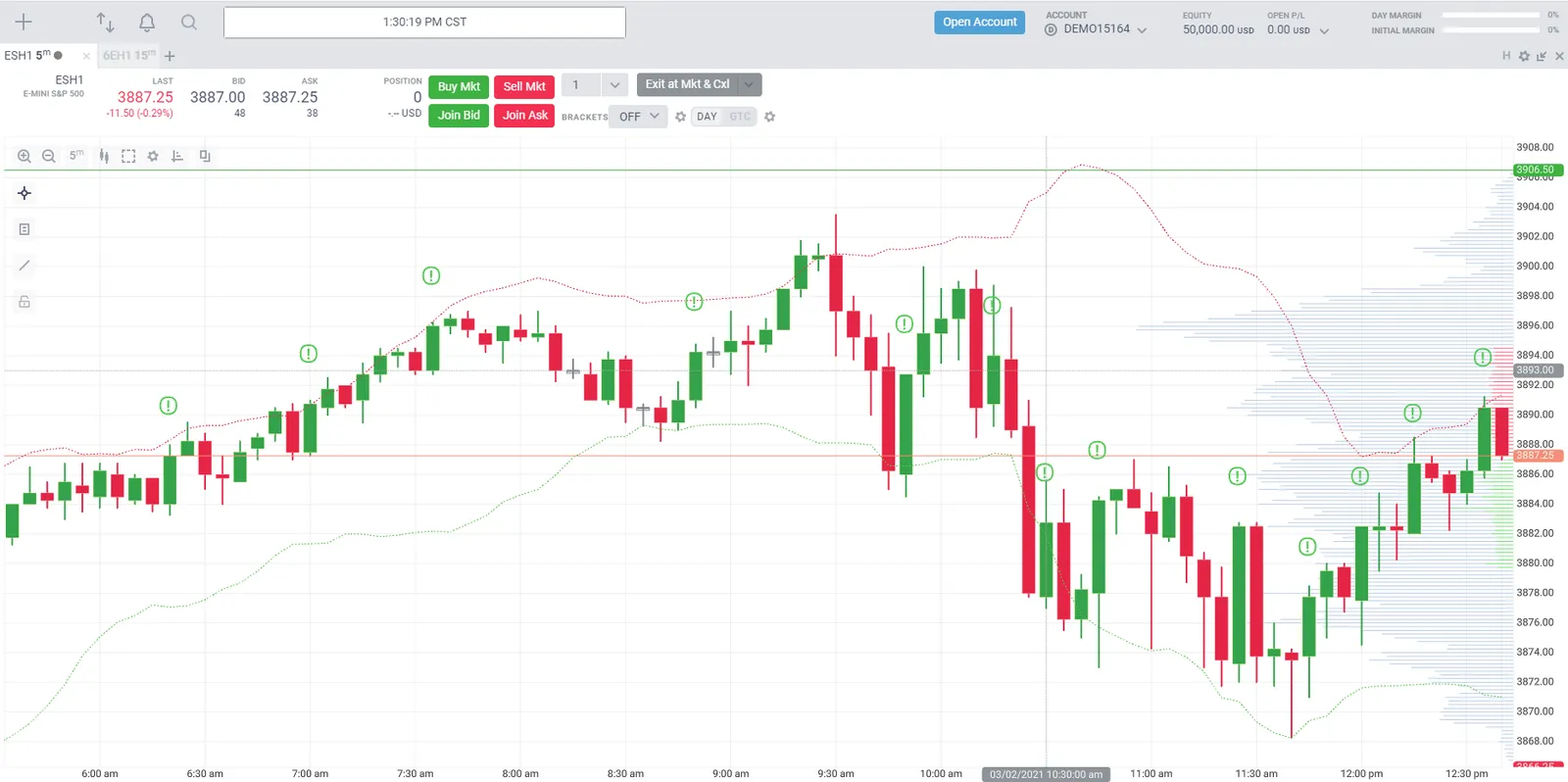Open the chart settings gear
The image size is (1568, 782).
coord(153,156)
